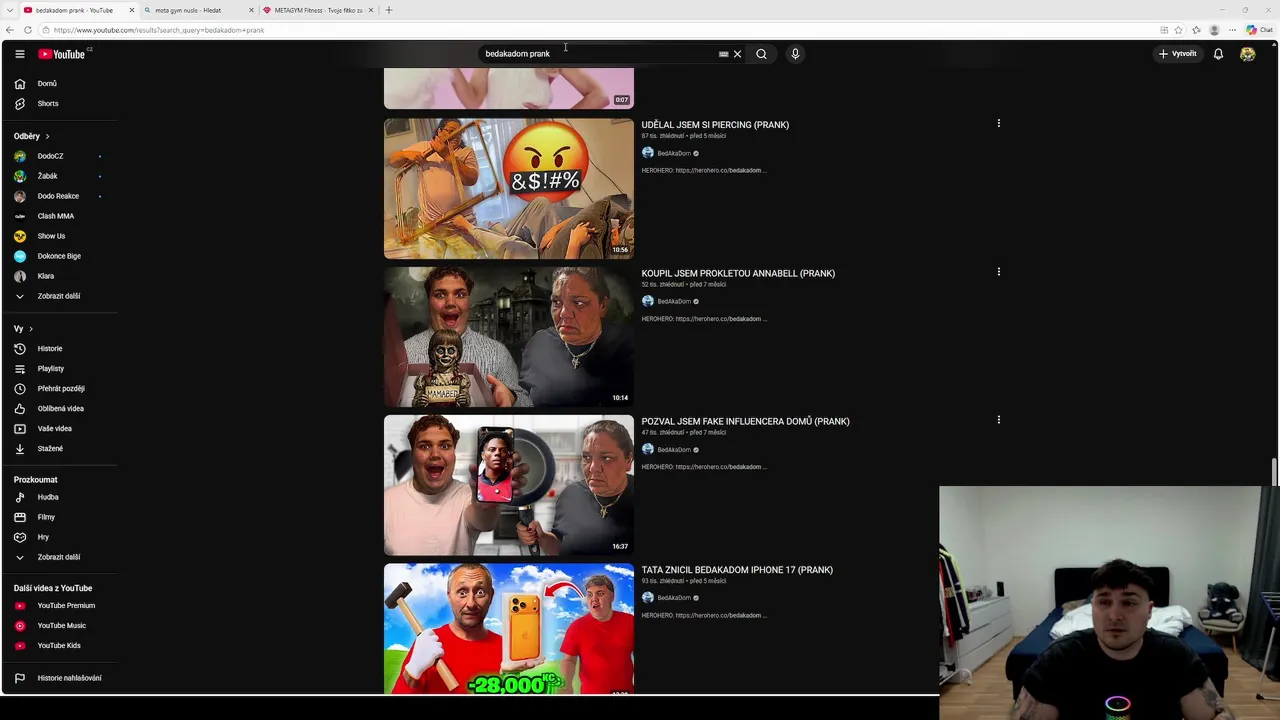The image size is (1280, 720).
Task: Open the notifications bell
Action: [1218, 54]
